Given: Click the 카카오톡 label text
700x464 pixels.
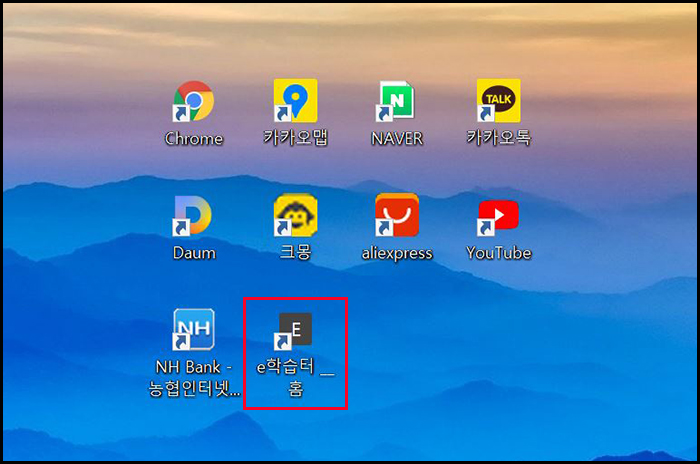Looking at the screenshot, I should [499, 138].
